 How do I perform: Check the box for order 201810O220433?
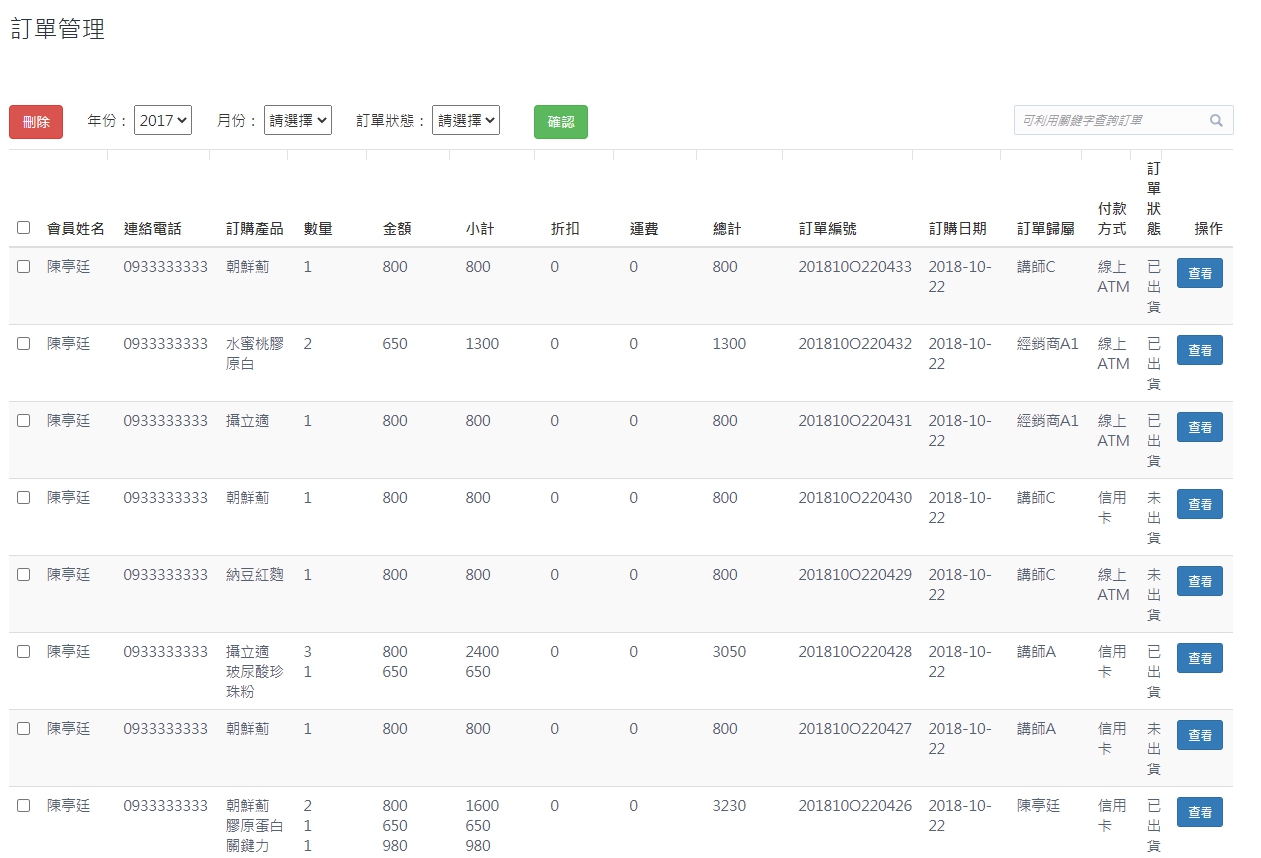pyautogui.click(x=24, y=266)
